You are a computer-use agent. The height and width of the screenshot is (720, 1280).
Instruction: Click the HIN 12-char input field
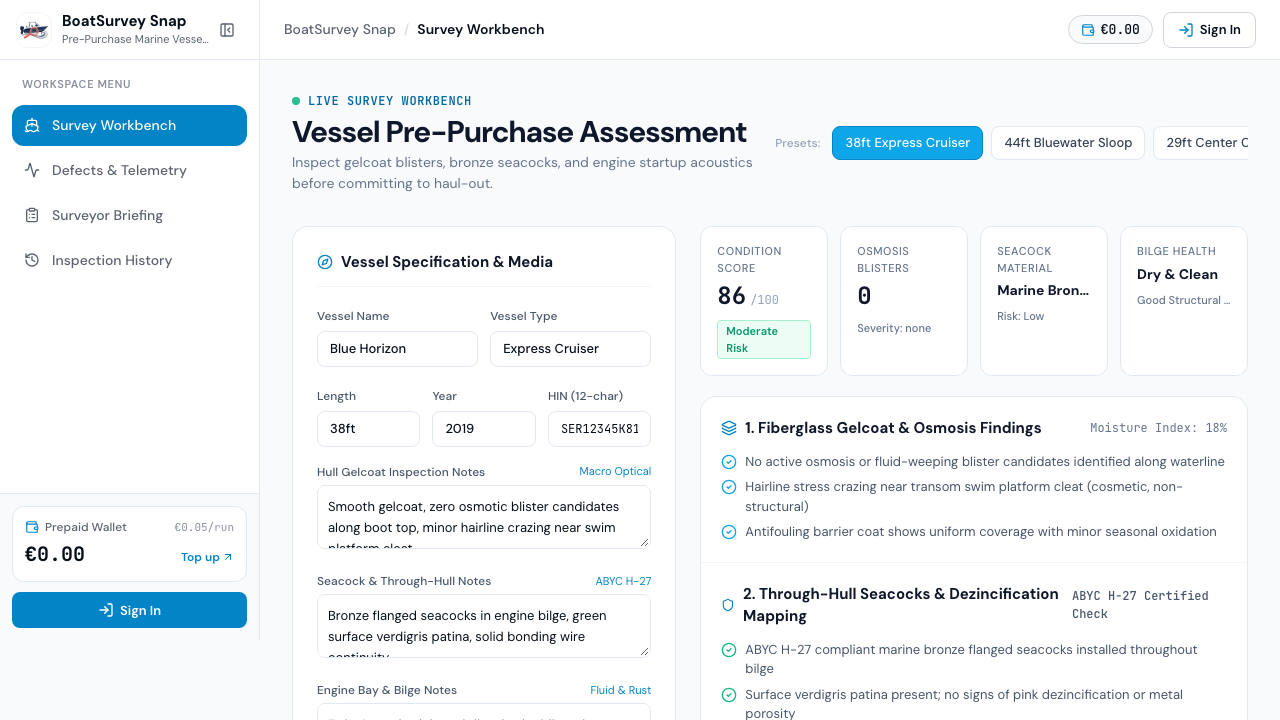[x=599, y=429]
